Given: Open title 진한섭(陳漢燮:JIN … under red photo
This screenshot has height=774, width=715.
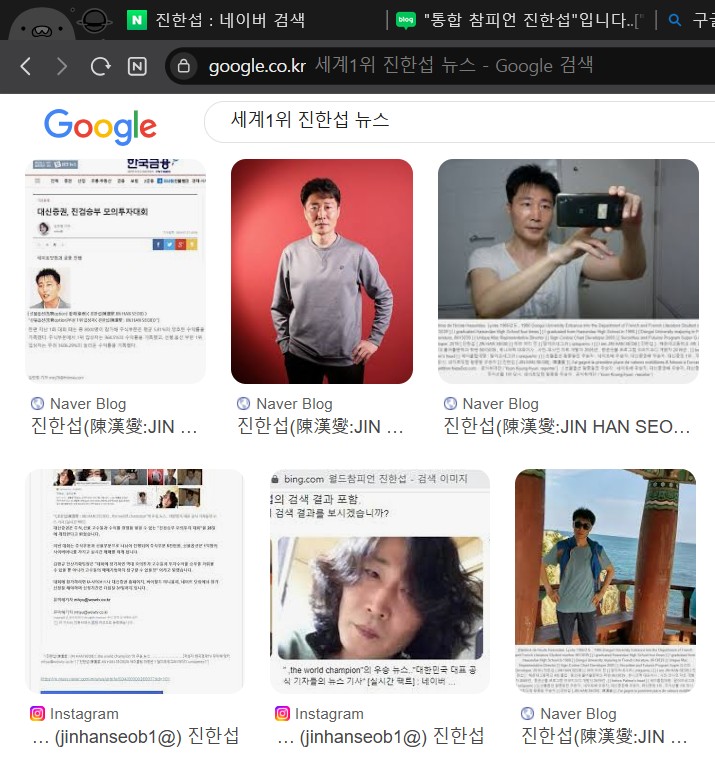Looking at the screenshot, I should [320, 426].
